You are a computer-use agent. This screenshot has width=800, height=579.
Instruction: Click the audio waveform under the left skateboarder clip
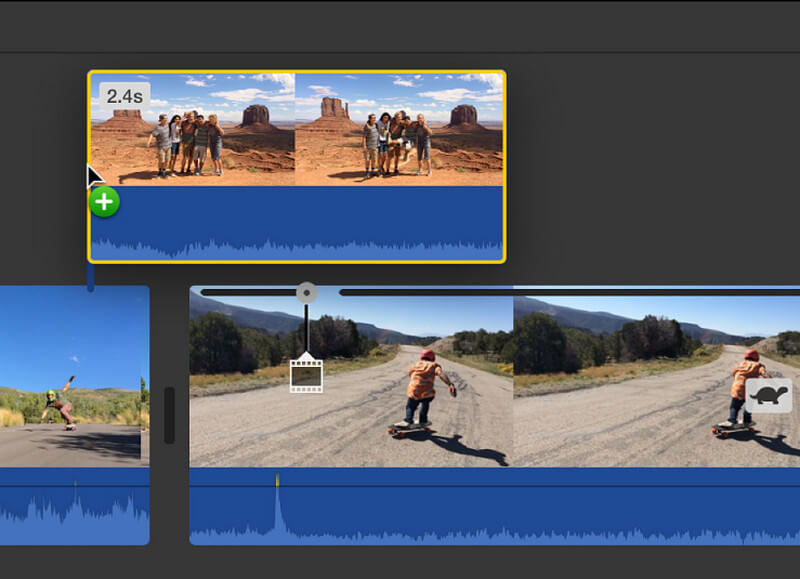74,510
